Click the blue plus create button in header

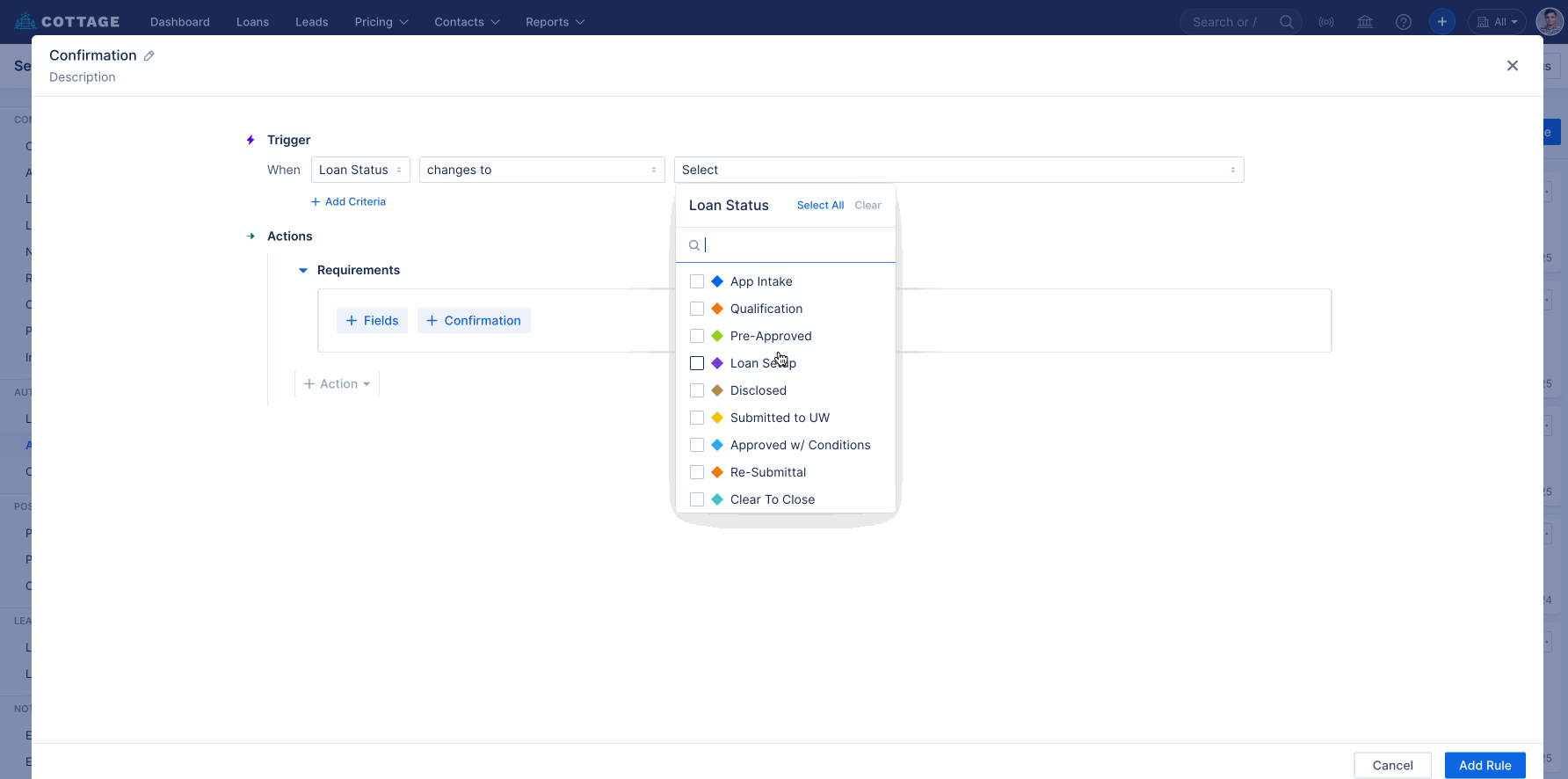(x=1442, y=22)
